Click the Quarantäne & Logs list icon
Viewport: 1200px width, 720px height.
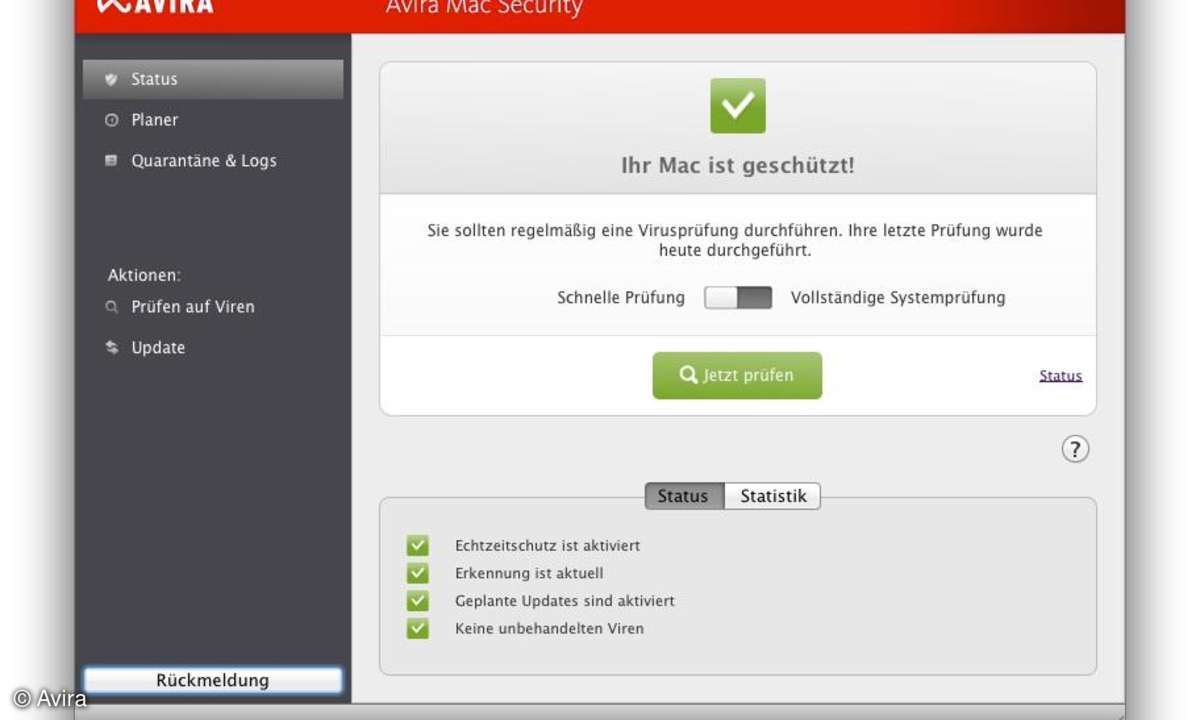(x=111, y=160)
